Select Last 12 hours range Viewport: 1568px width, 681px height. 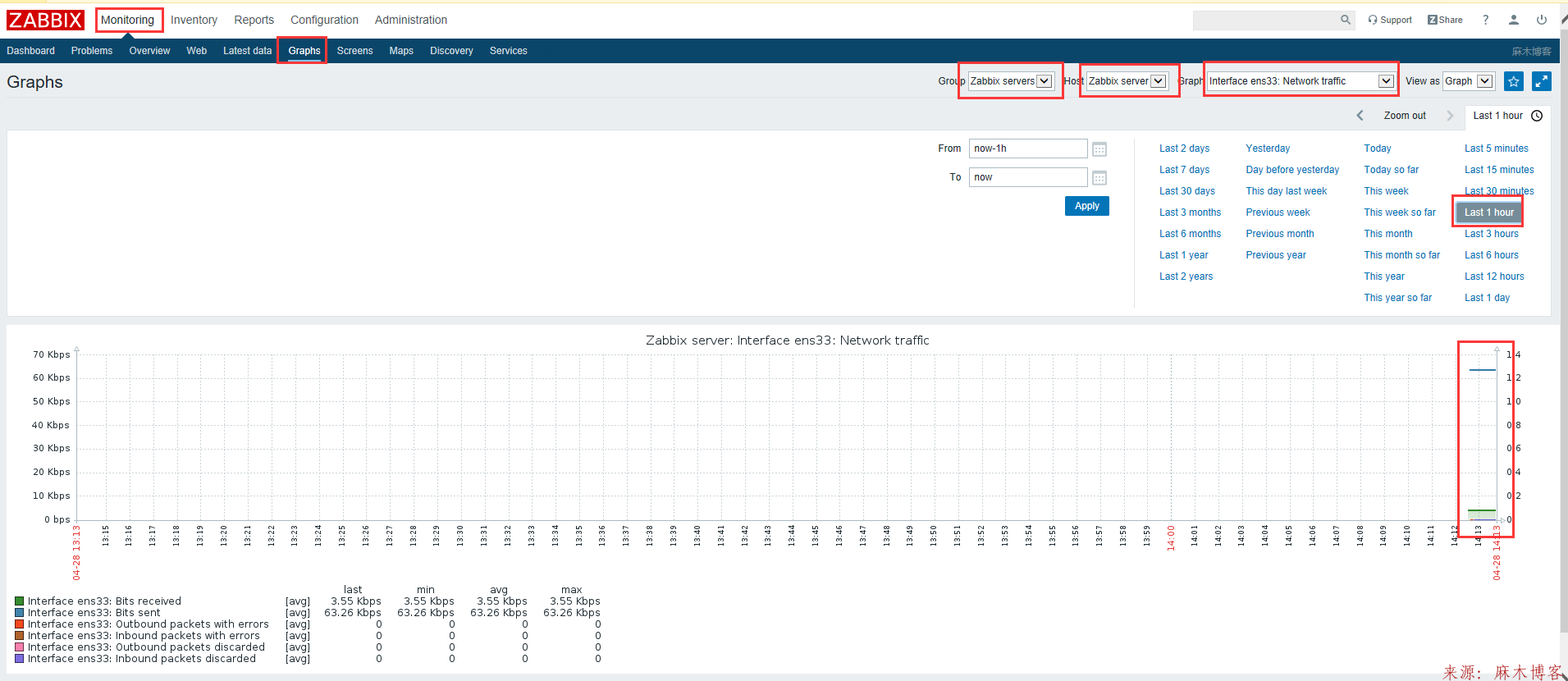(1494, 277)
